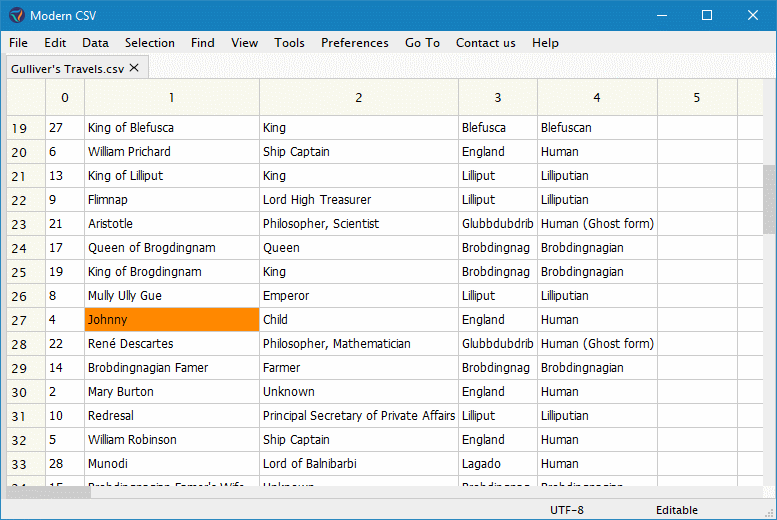The height and width of the screenshot is (520, 777).
Task: Select column header 0
Action: [x=65, y=98]
